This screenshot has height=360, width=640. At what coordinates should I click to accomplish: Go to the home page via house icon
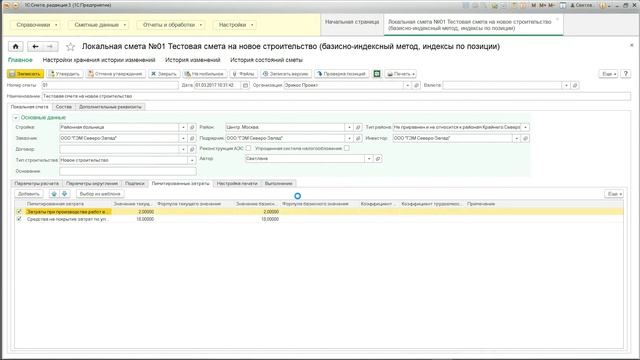pos(16,47)
